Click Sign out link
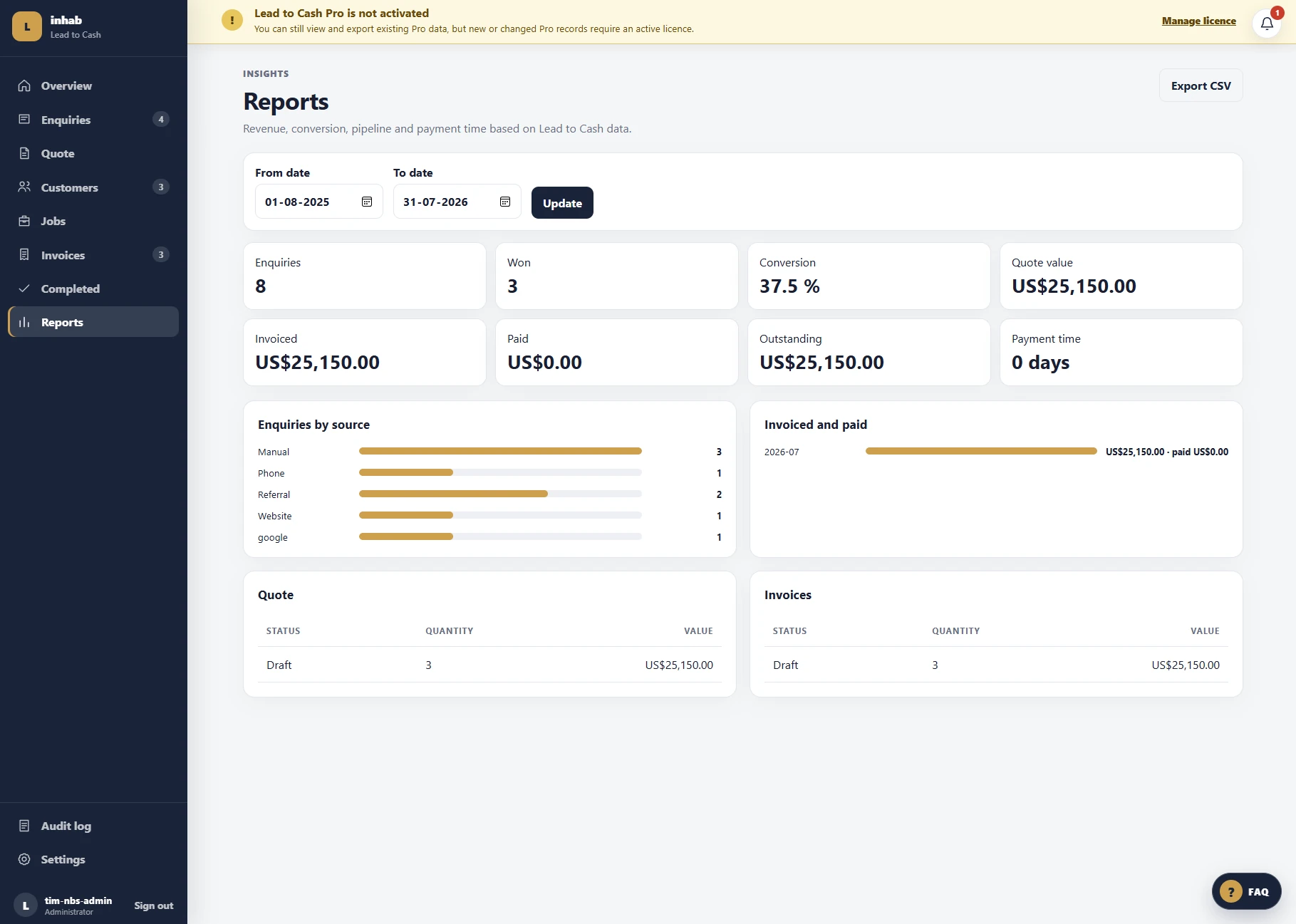 coord(154,905)
